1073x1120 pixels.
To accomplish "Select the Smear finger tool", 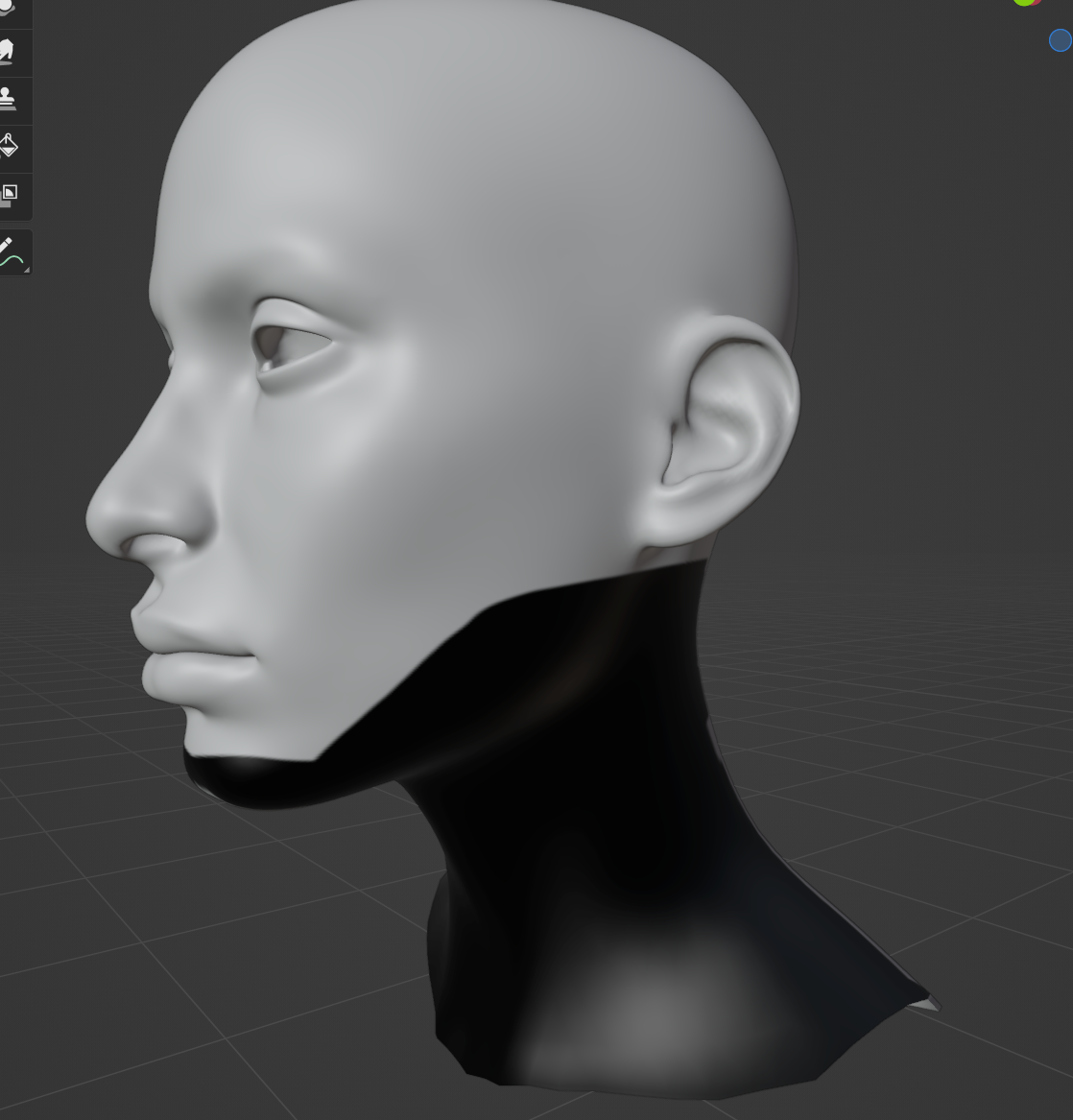I will (x=8, y=51).
